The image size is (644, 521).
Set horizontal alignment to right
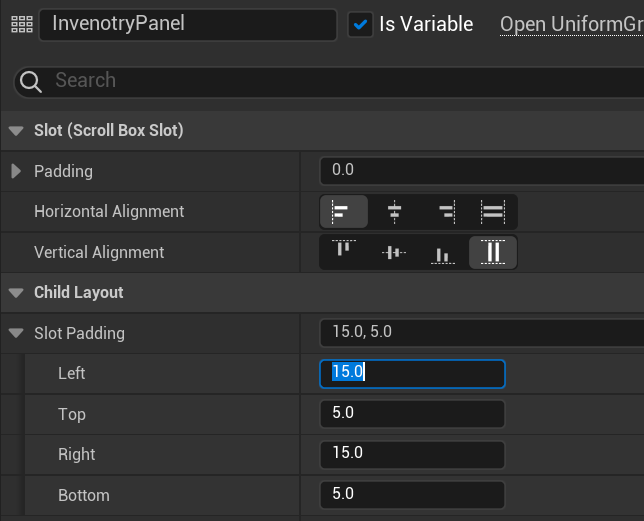pos(445,212)
